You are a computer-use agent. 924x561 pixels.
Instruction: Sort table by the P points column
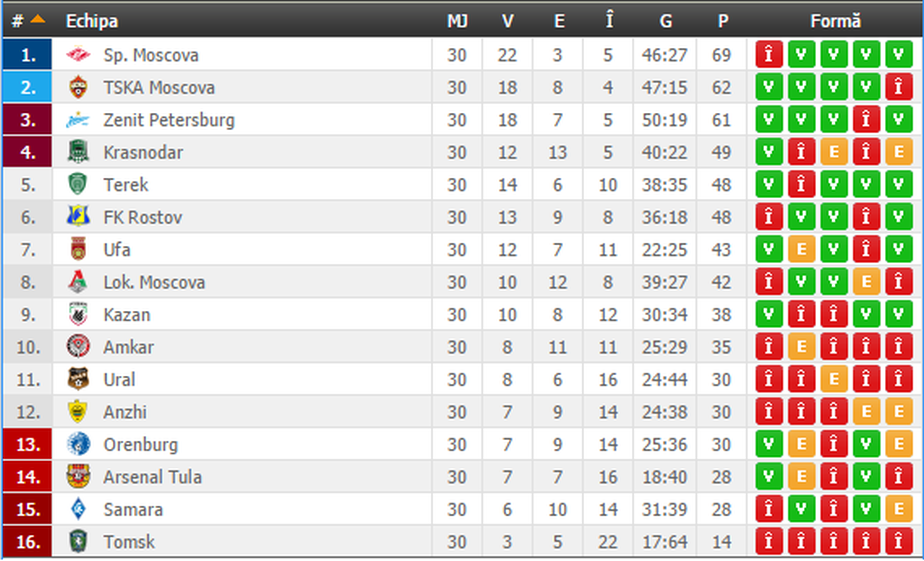click(722, 21)
